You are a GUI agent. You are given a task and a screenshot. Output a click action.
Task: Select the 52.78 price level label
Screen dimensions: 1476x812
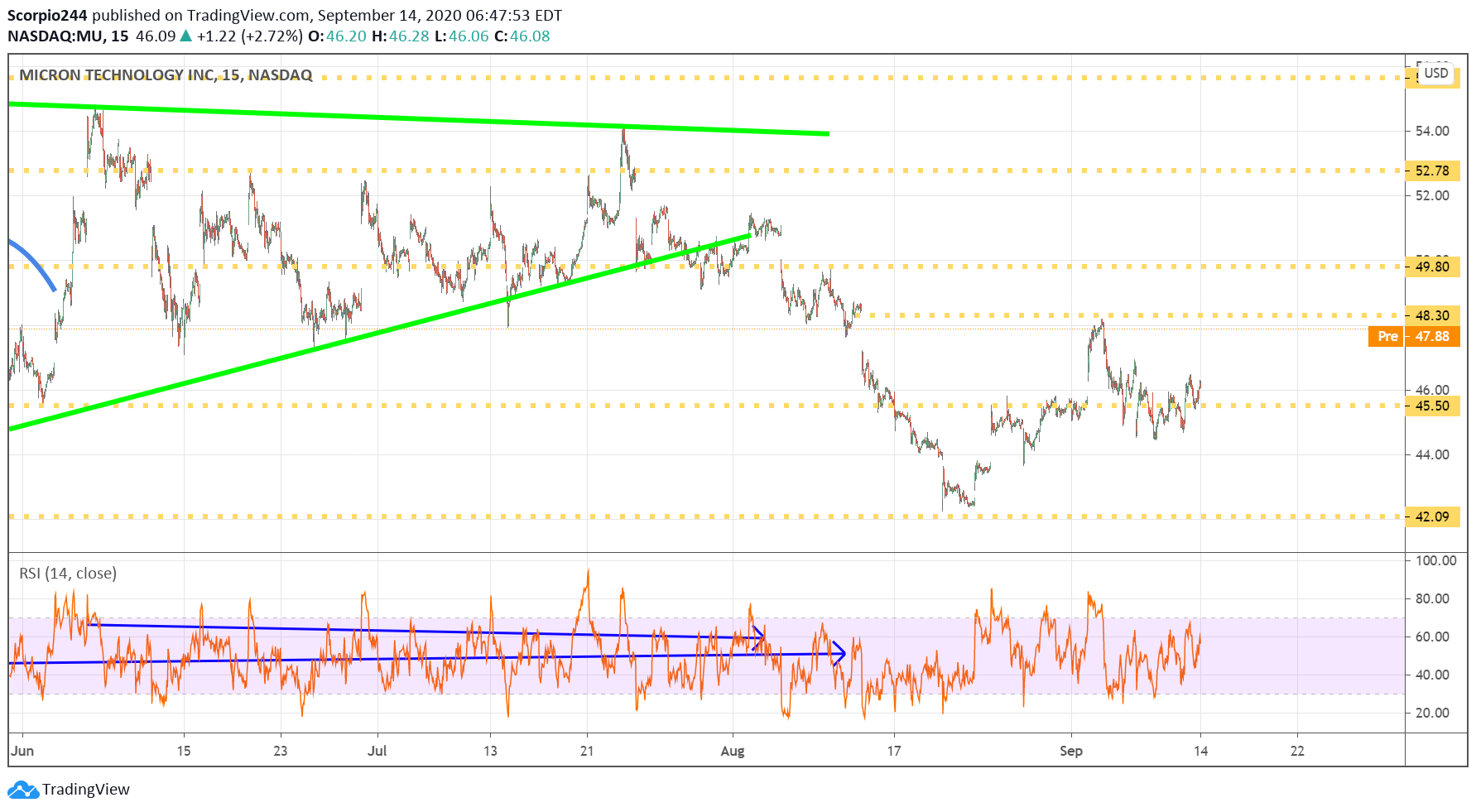tap(1432, 171)
